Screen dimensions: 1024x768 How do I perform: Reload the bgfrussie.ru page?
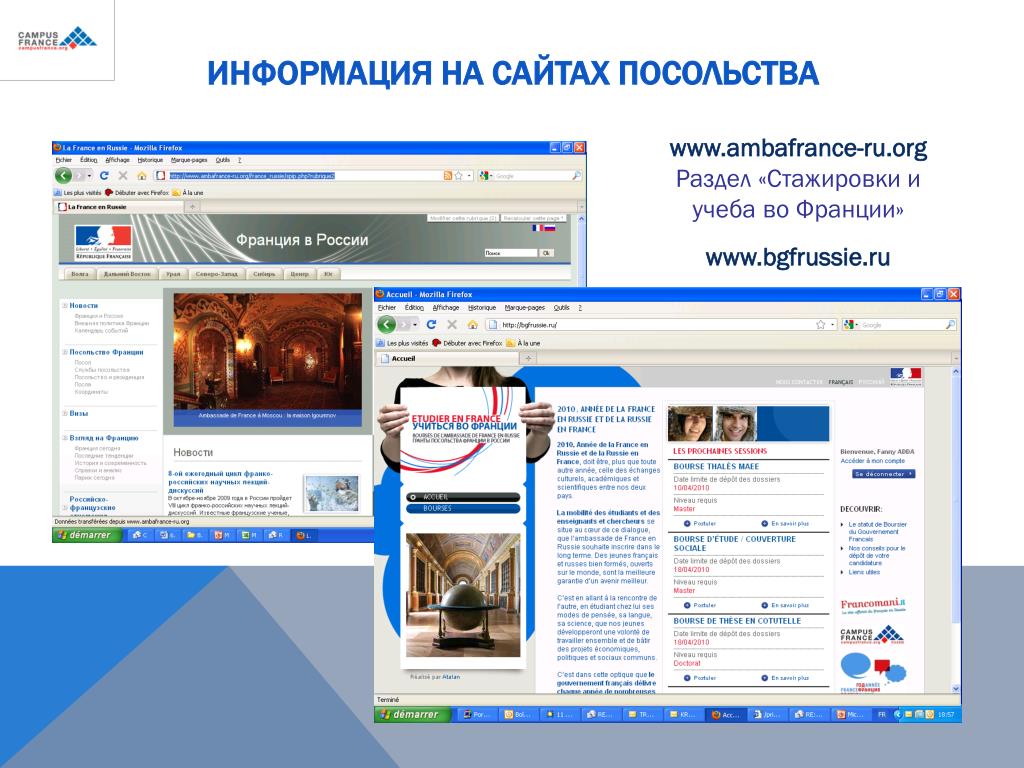point(431,325)
